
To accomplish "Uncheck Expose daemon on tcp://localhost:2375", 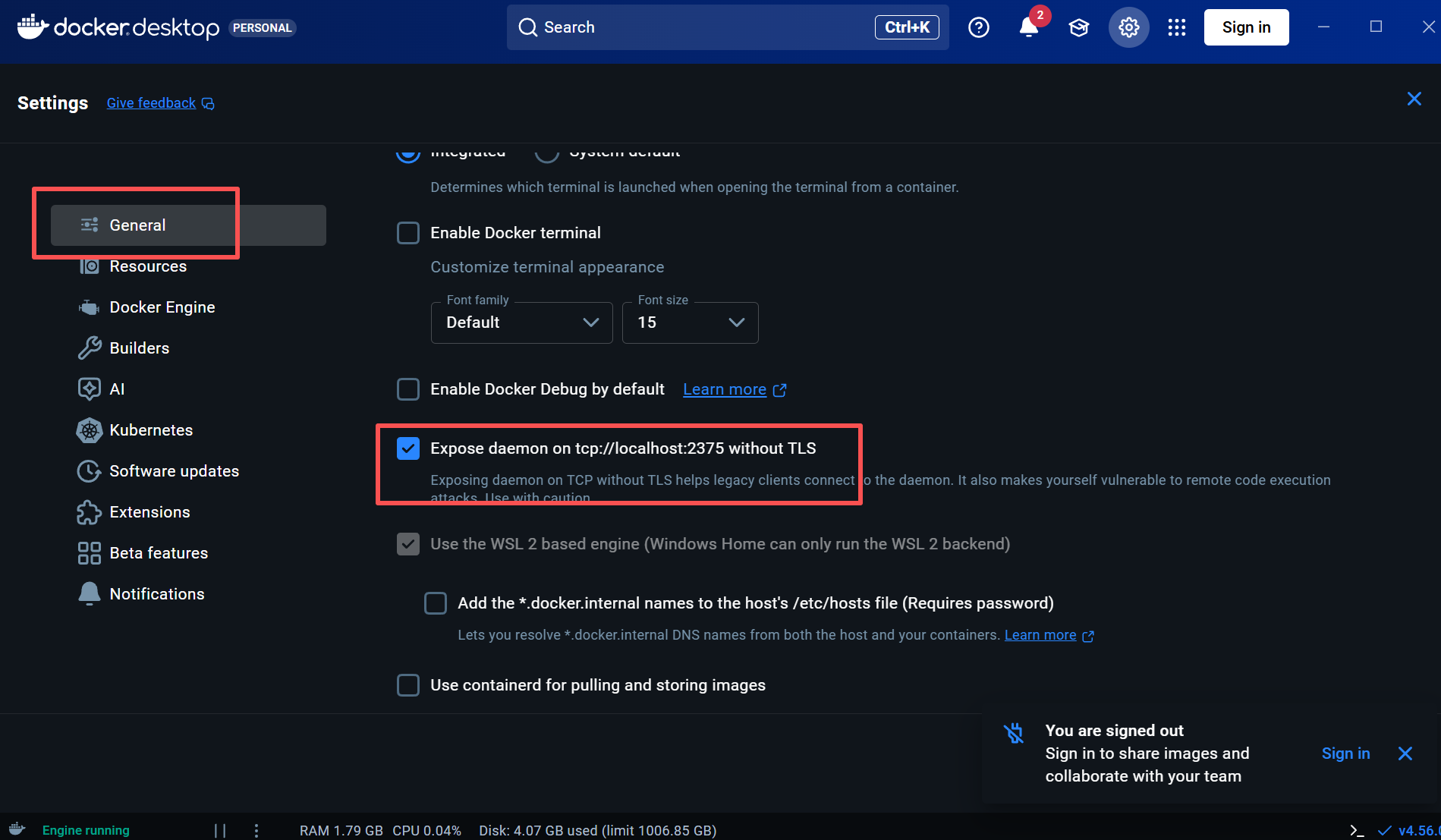I will (408, 448).
